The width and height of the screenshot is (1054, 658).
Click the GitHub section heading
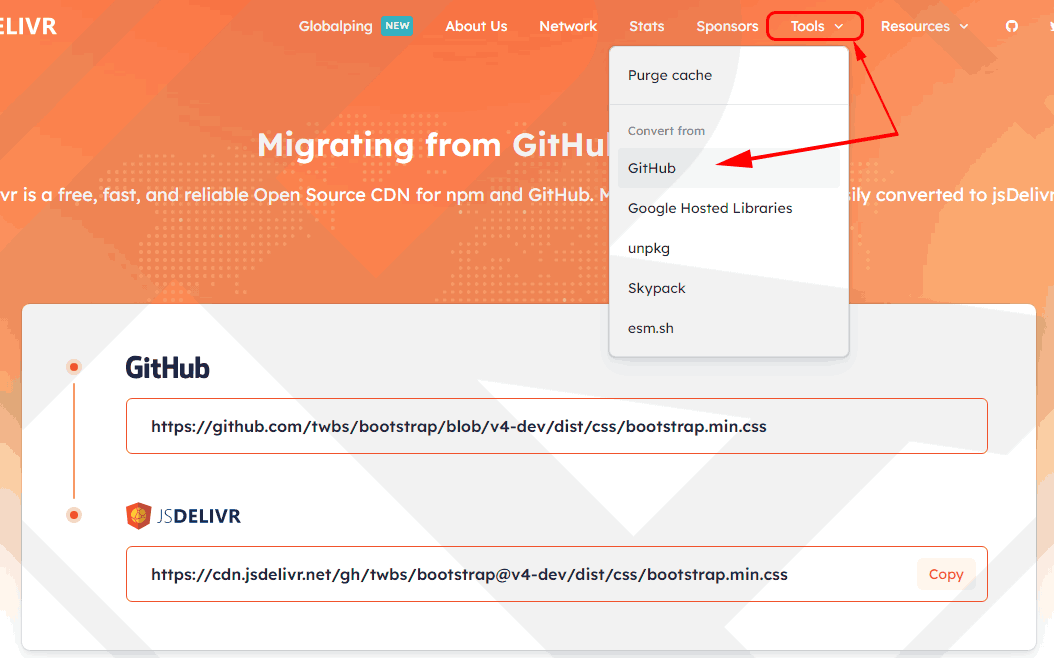(x=167, y=368)
